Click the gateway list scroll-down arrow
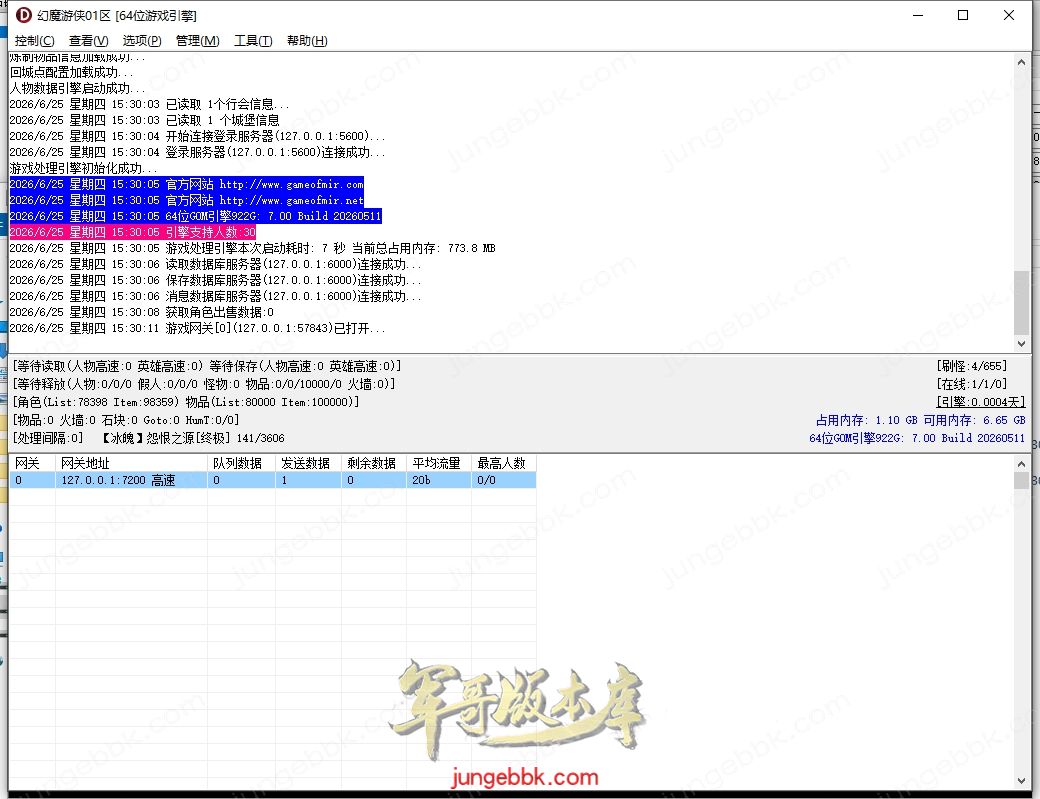Image resolution: width=1040 pixels, height=799 pixels. point(1021,780)
